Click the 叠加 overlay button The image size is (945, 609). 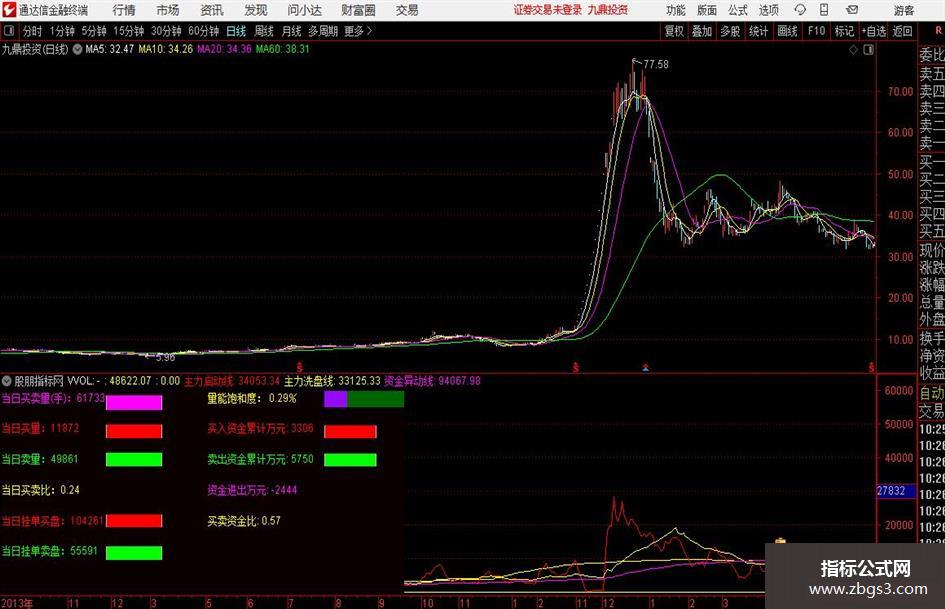tap(702, 31)
